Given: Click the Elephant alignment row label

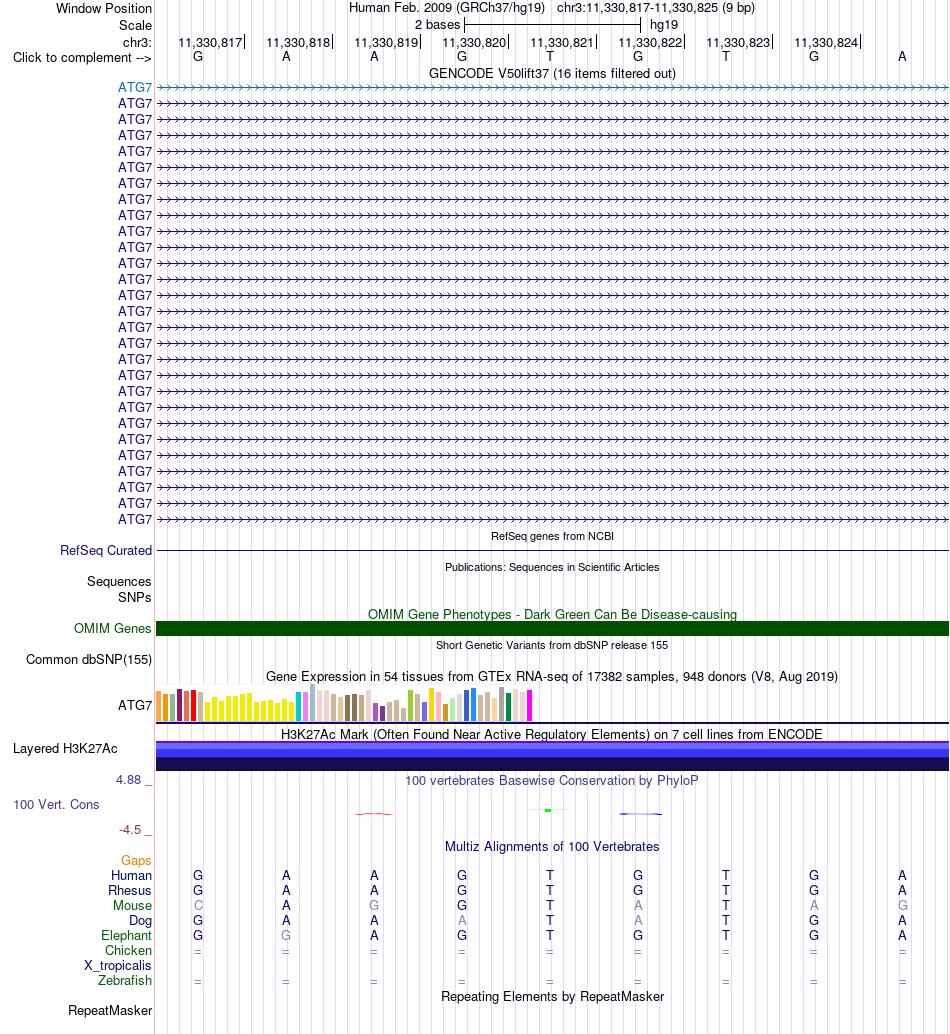Looking at the screenshot, I should 127,935.
